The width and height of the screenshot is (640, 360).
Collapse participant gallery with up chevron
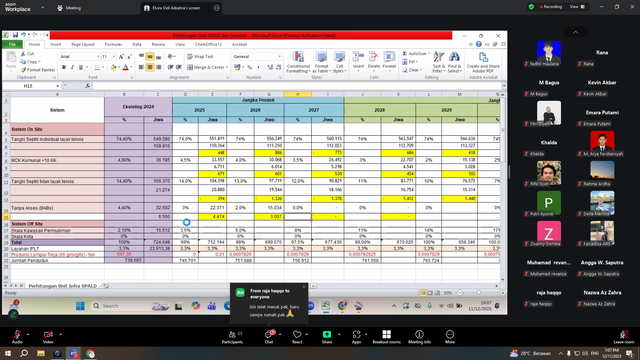[576, 32]
